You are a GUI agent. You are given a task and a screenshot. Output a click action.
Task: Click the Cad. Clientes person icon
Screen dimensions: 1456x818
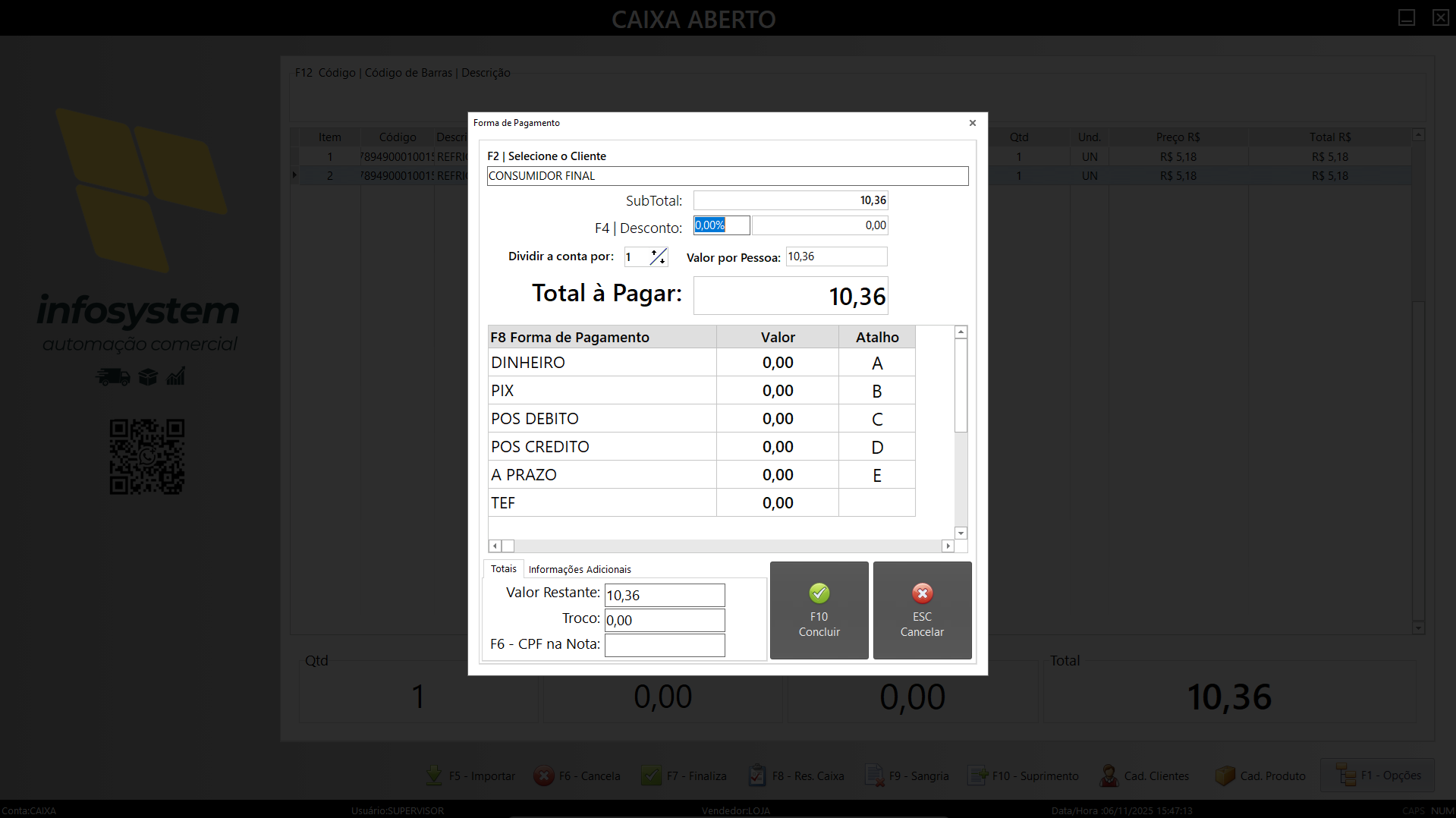(x=1109, y=776)
